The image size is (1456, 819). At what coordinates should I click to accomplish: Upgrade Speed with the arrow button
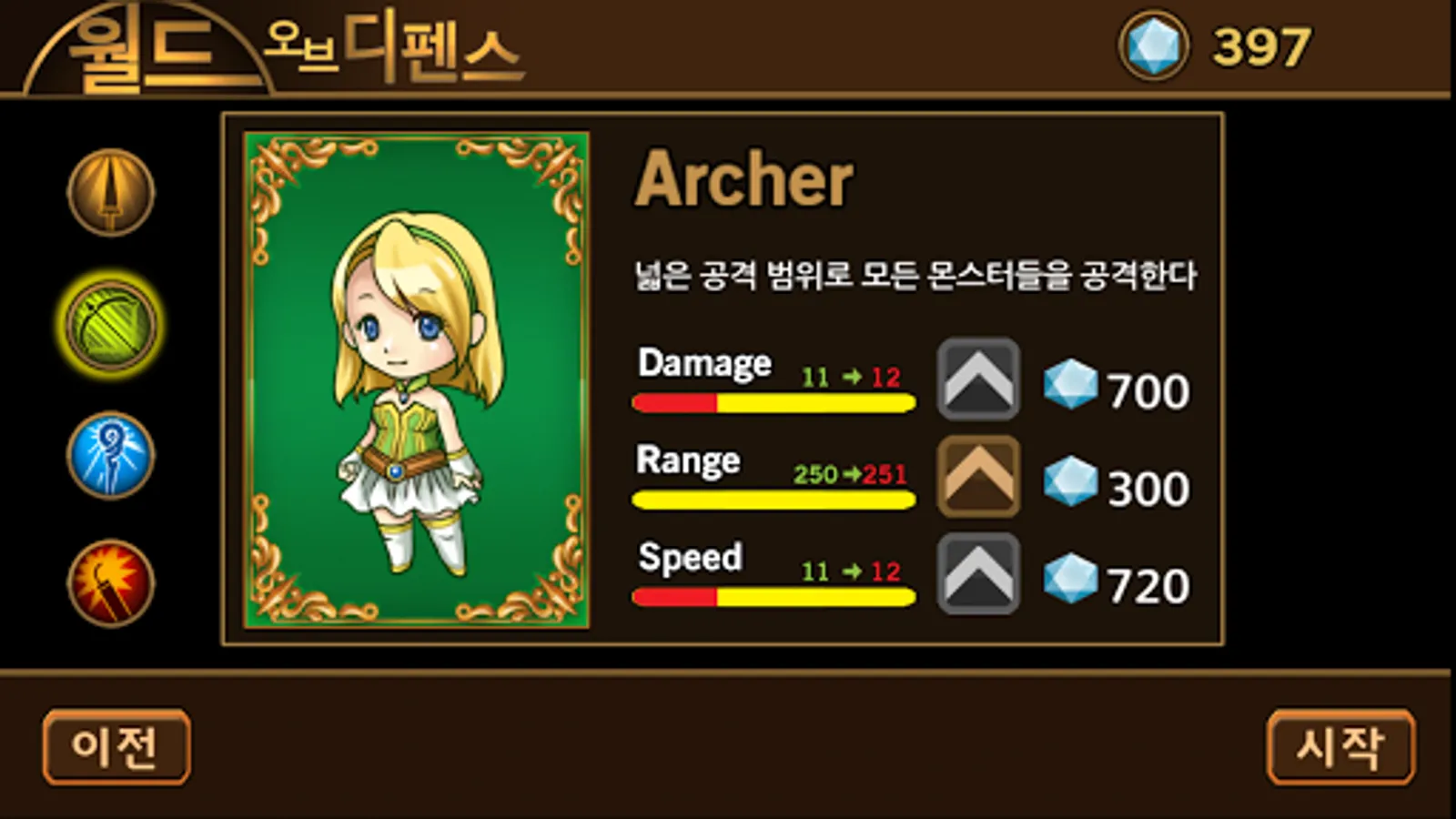[978, 573]
